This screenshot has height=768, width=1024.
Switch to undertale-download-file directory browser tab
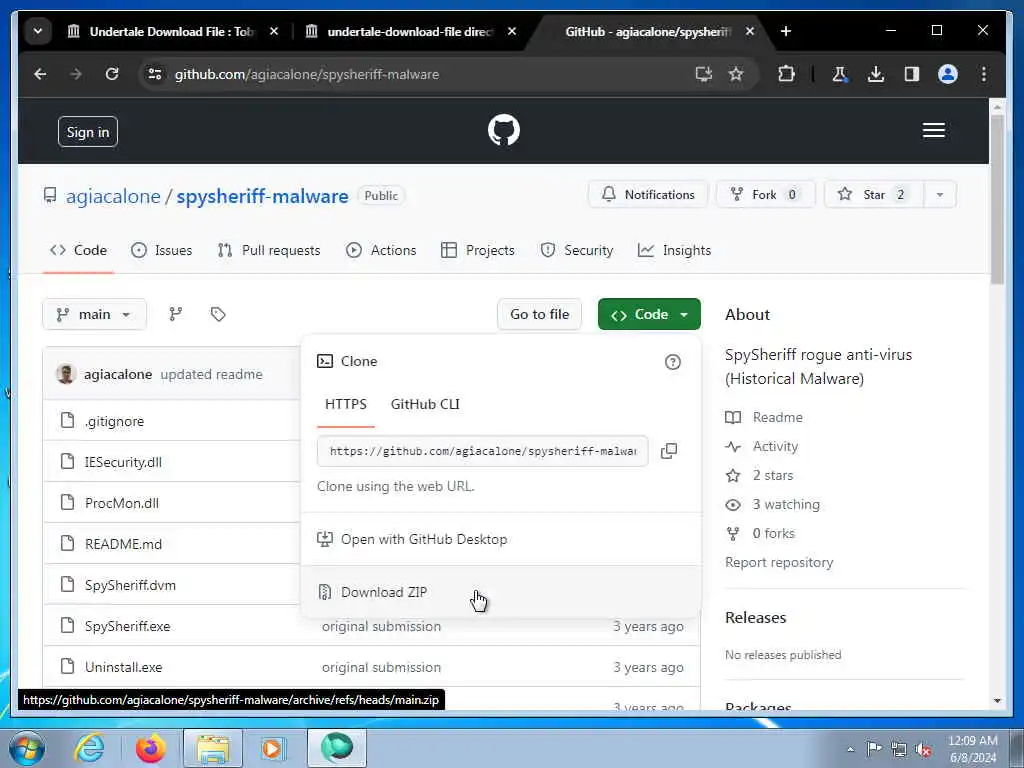[x=410, y=31]
